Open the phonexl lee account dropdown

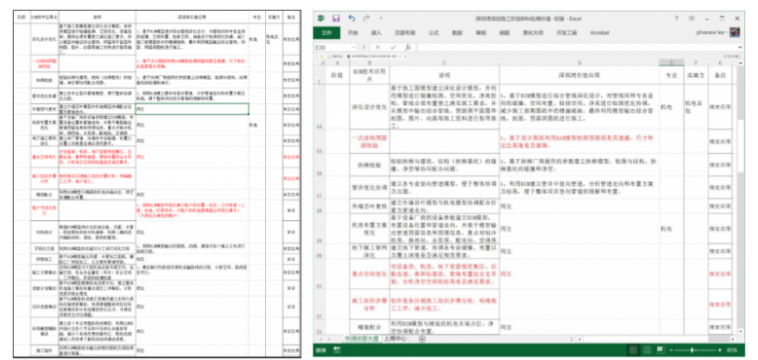pyautogui.click(x=711, y=33)
